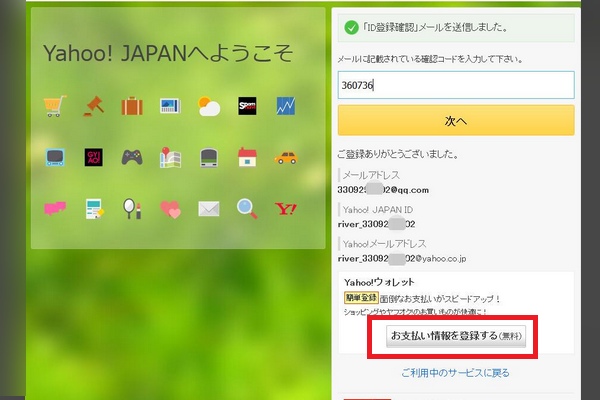The height and width of the screenshot is (400, 600).
Task: Click the news newspaper icon
Action: point(170,105)
